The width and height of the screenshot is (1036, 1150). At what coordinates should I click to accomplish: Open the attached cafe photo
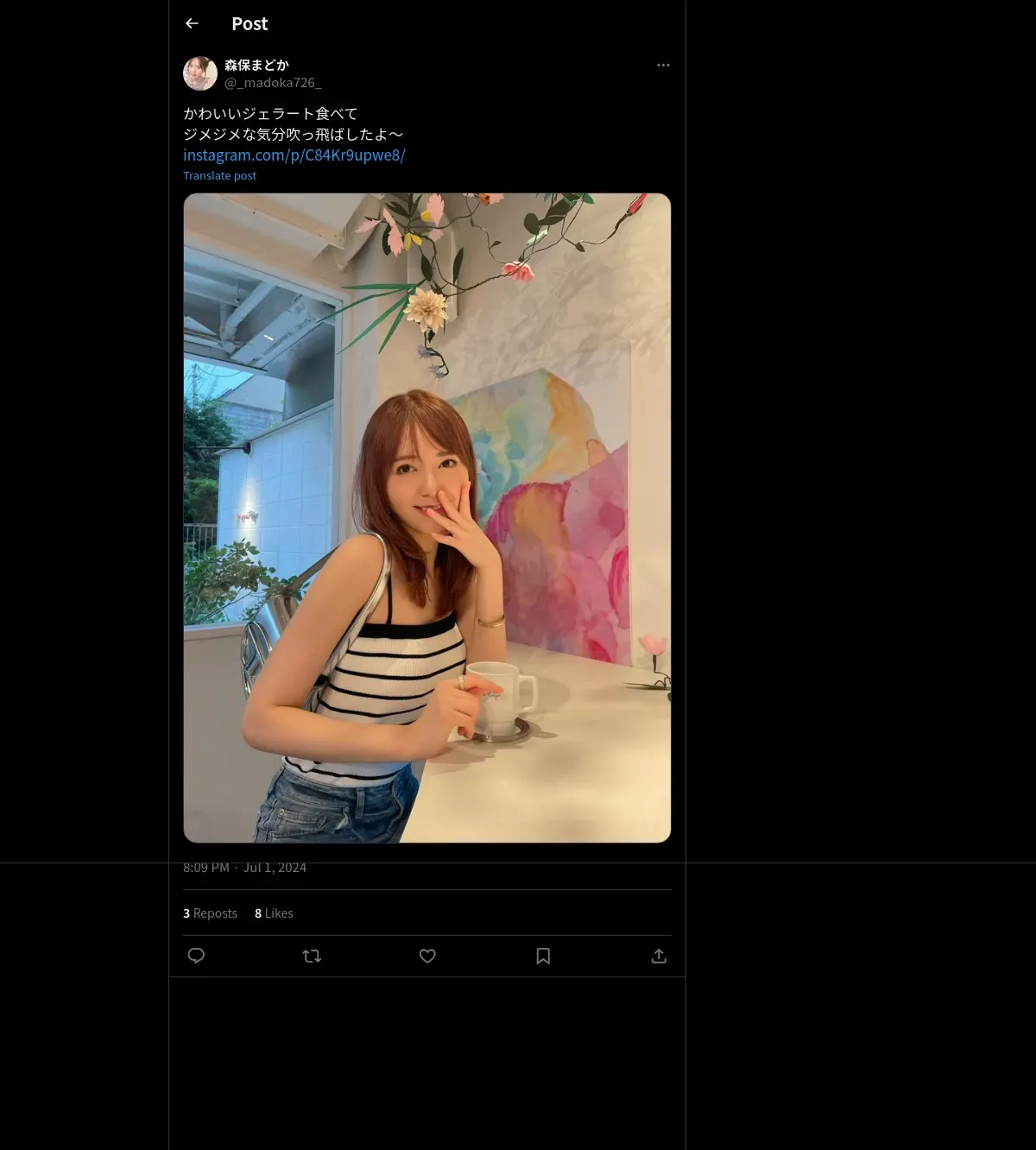427,518
